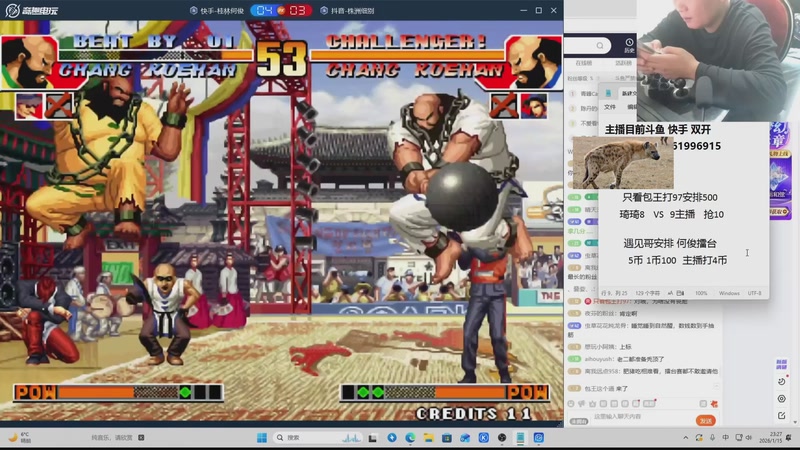Open the Windows Start button
800x450 pixels.
pos(262,438)
